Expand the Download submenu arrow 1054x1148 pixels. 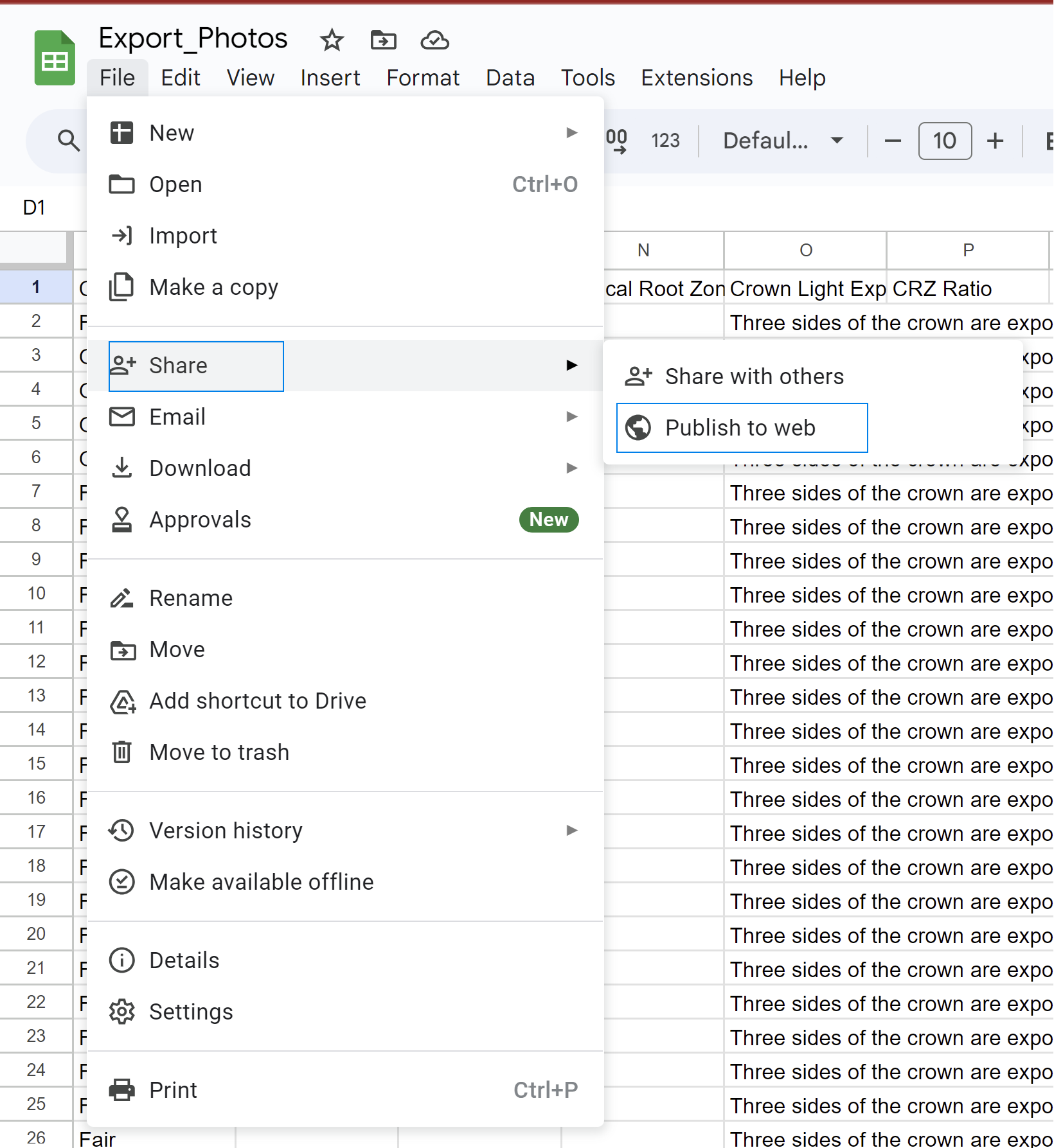[x=571, y=468]
